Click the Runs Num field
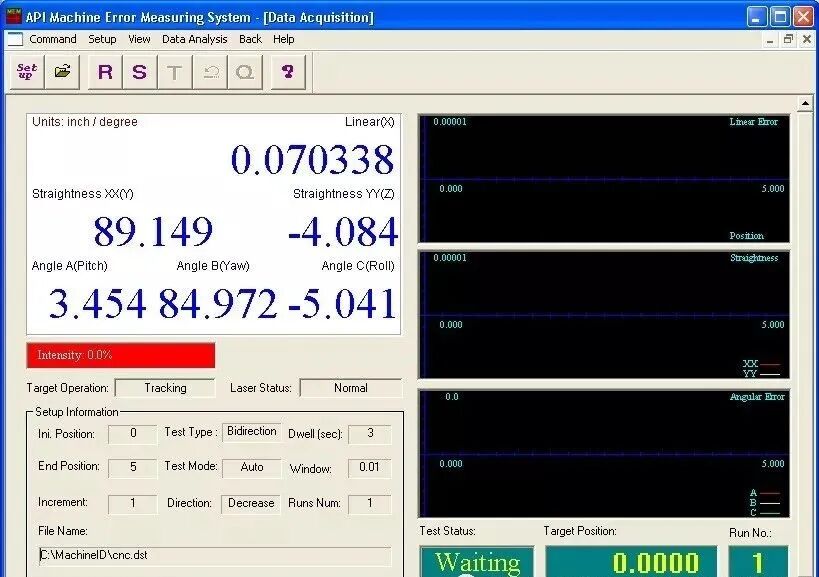 click(370, 503)
